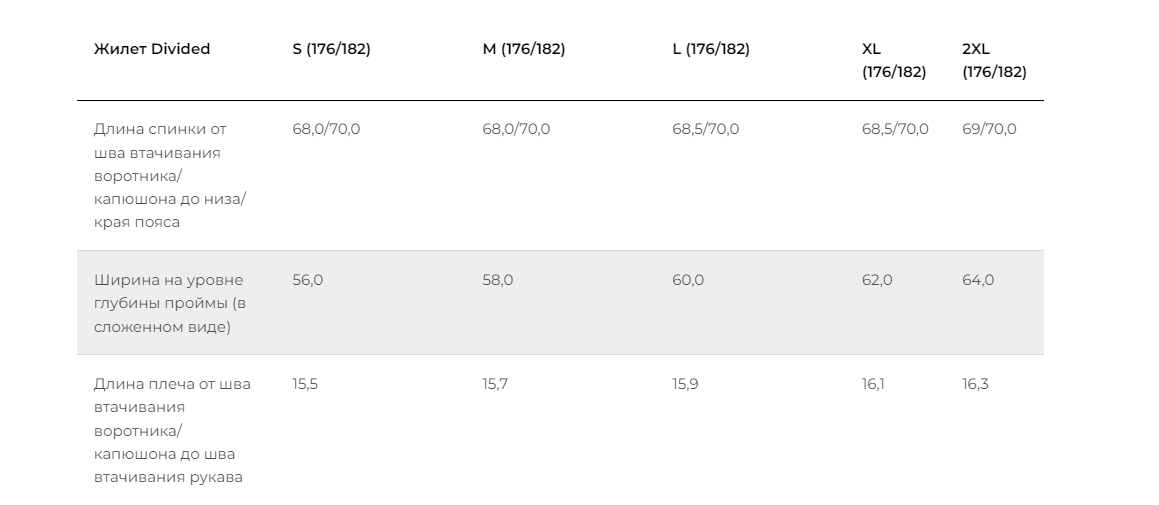Click width value 58,0 for size M

(x=497, y=280)
